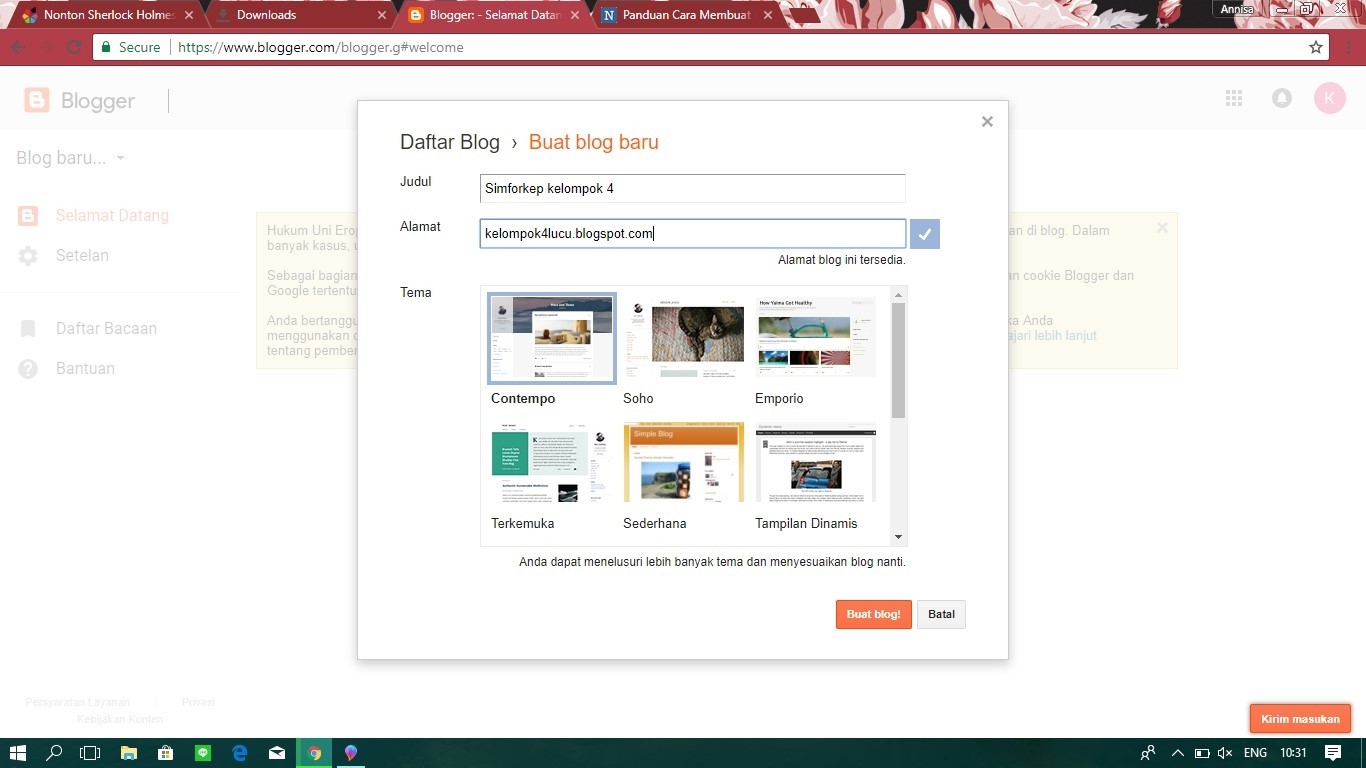This screenshot has width=1366, height=768.
Task: Click the Selamat Datang sidebar icon
Action: pos(28,215)
